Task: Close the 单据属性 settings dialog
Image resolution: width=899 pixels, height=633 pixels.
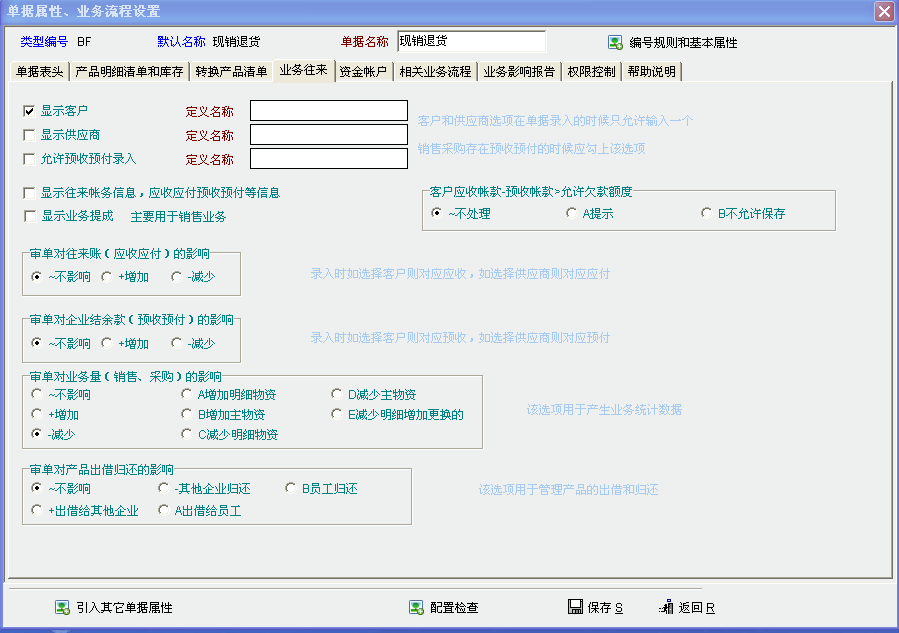Action: (x=883, y=12)
